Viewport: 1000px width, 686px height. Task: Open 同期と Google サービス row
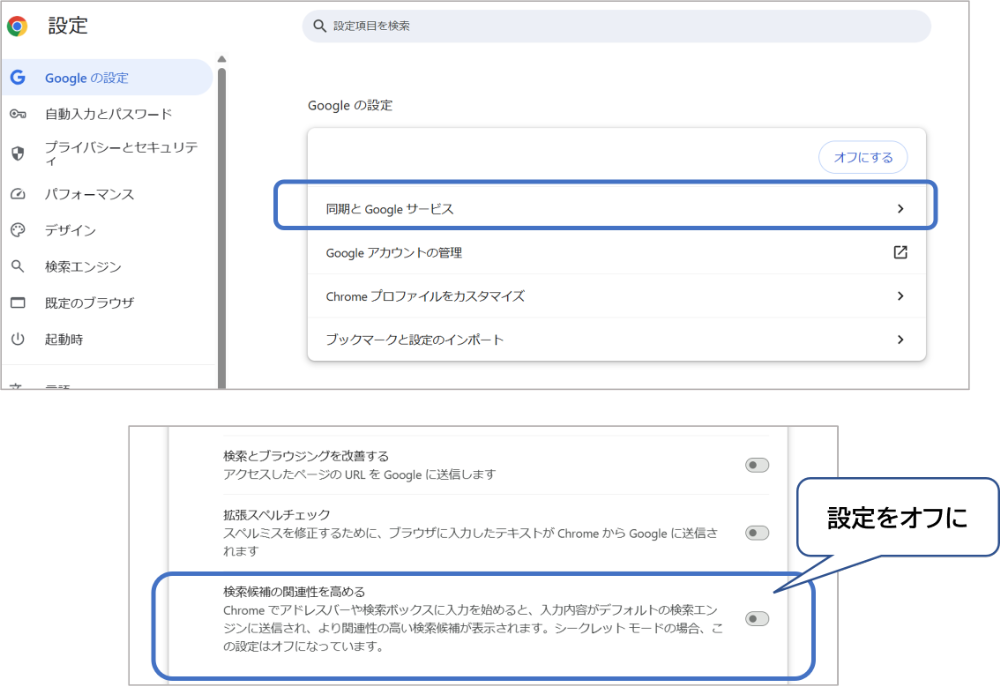click(617, 208)
